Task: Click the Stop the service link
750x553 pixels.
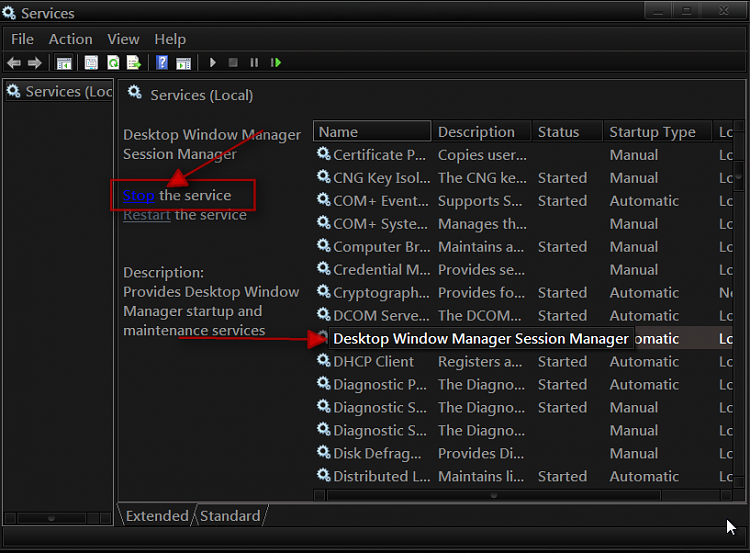Action: [x=139, y=195]
